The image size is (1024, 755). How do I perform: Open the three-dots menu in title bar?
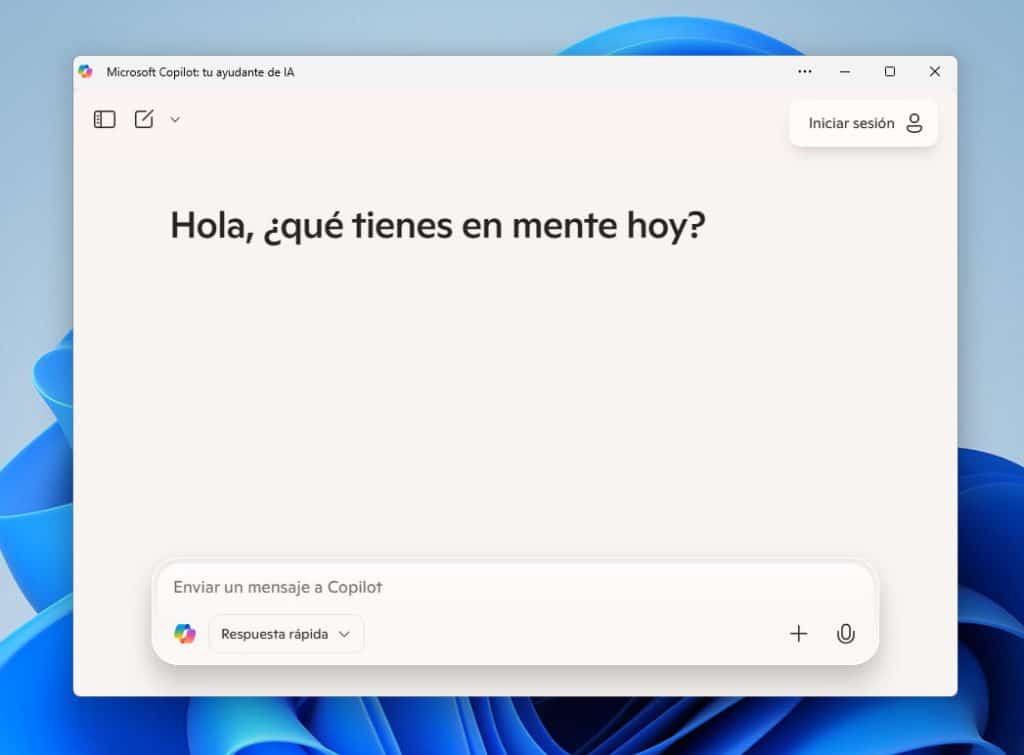click(x=805, y=71)
